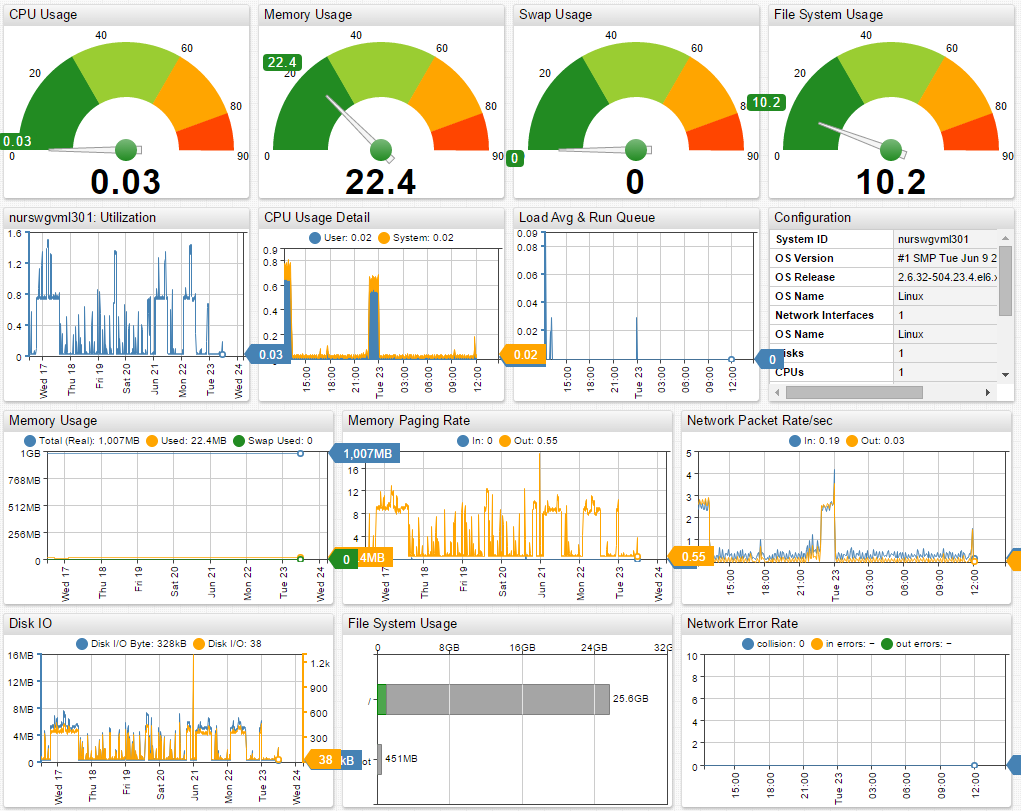Click the green Swap Used legend dot

tap(240, 439)
